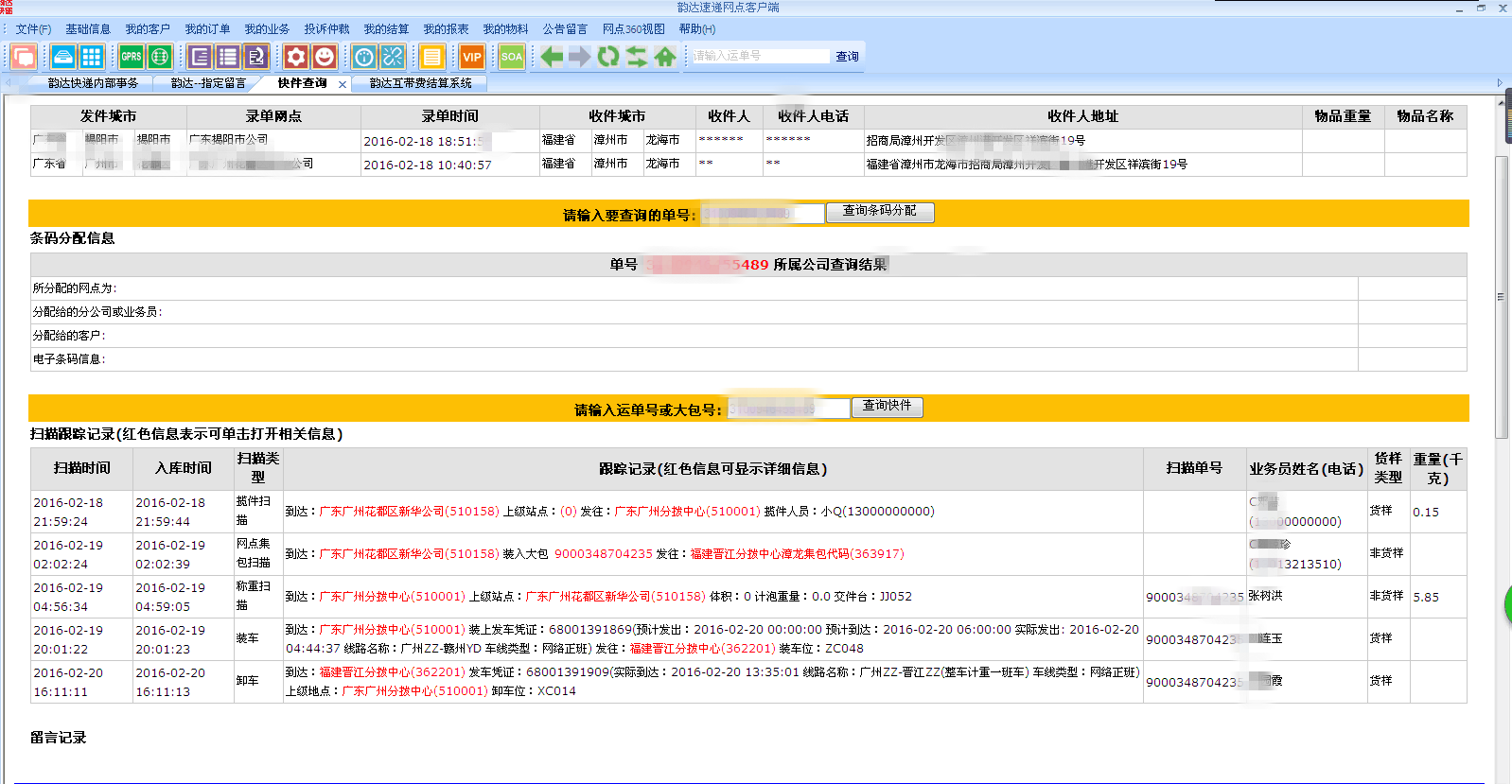Open the 文件(F) menu
The width and height of the screenshot is (1512, 784).
click(x=33, y=29)
